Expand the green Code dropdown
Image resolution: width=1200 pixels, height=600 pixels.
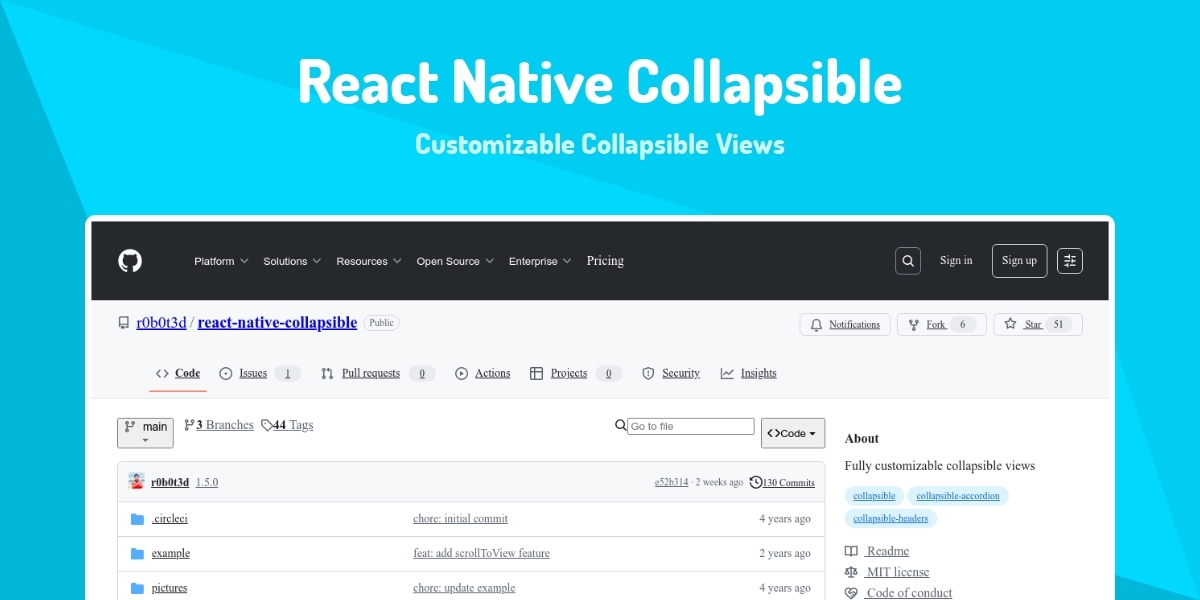point(792,432)
